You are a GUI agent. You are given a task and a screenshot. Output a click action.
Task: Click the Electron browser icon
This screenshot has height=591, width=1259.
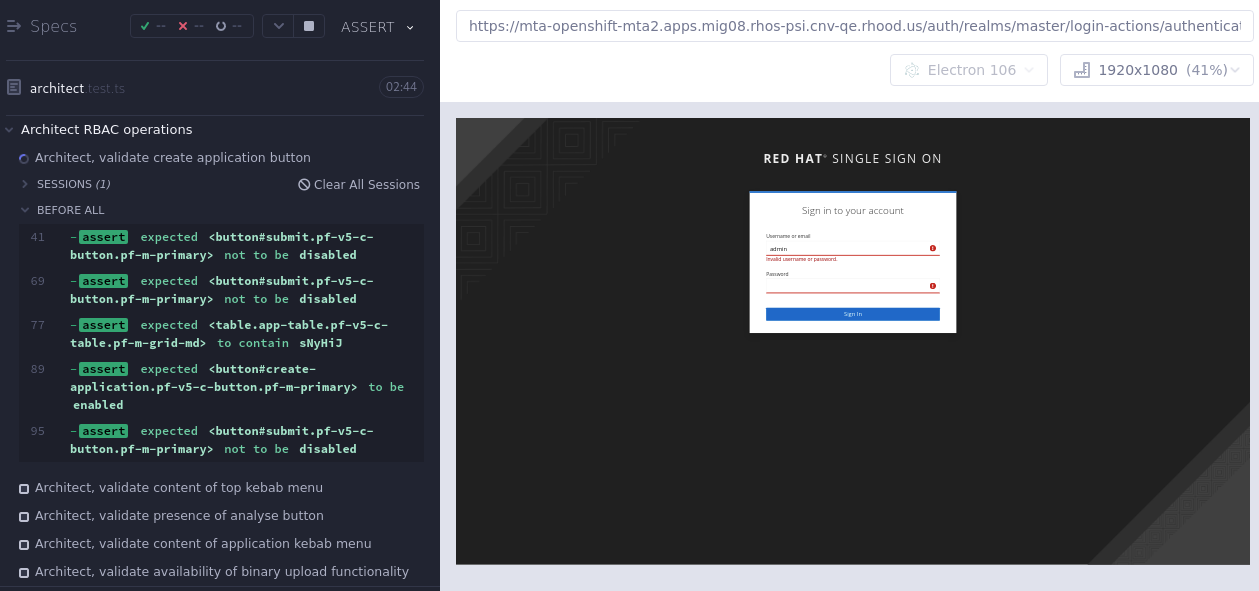[x=911, y=70]
